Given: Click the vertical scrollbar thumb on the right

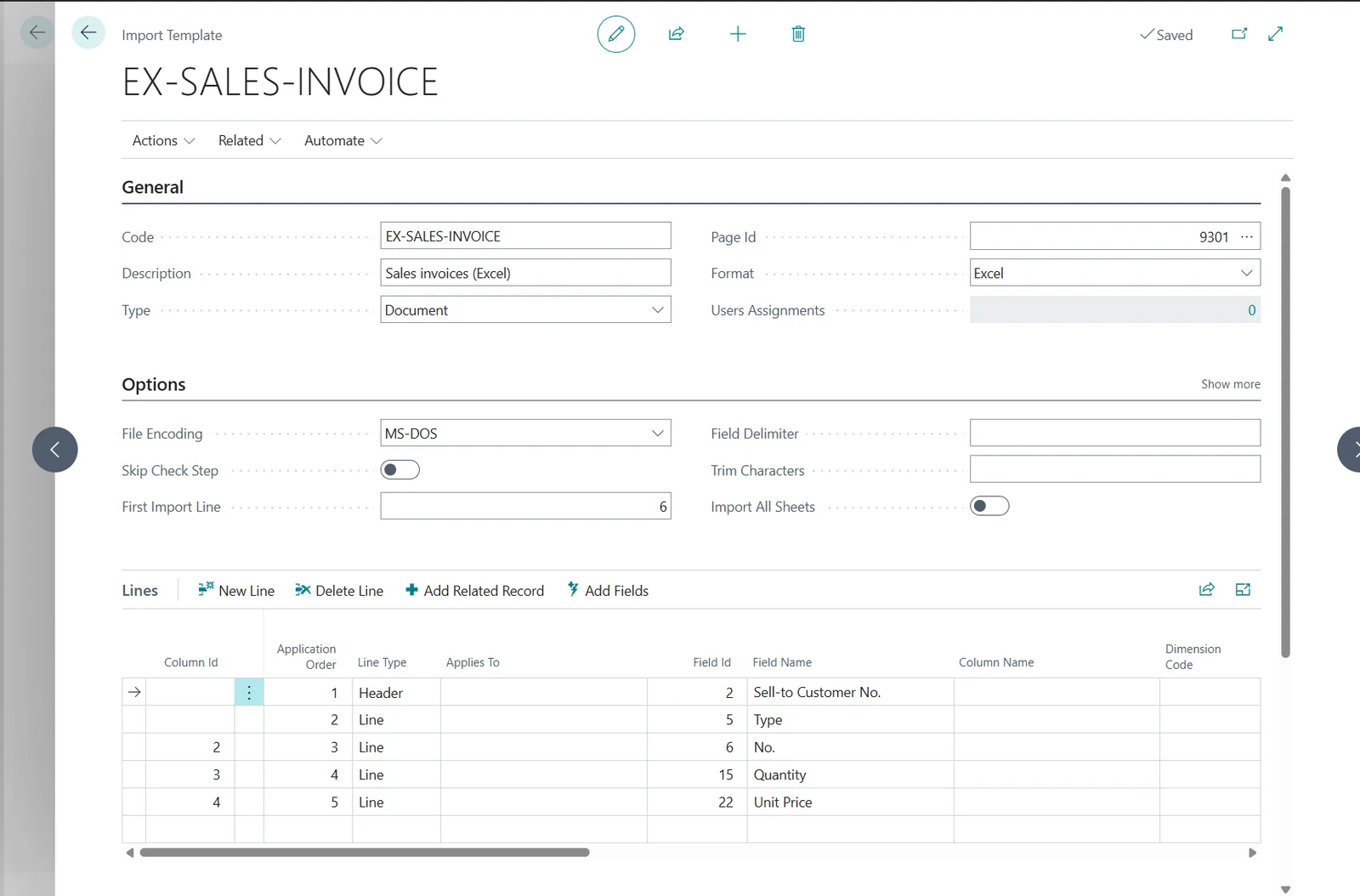Looking at the screenshot, I should pyautogui.click(x=1285, y=422).
